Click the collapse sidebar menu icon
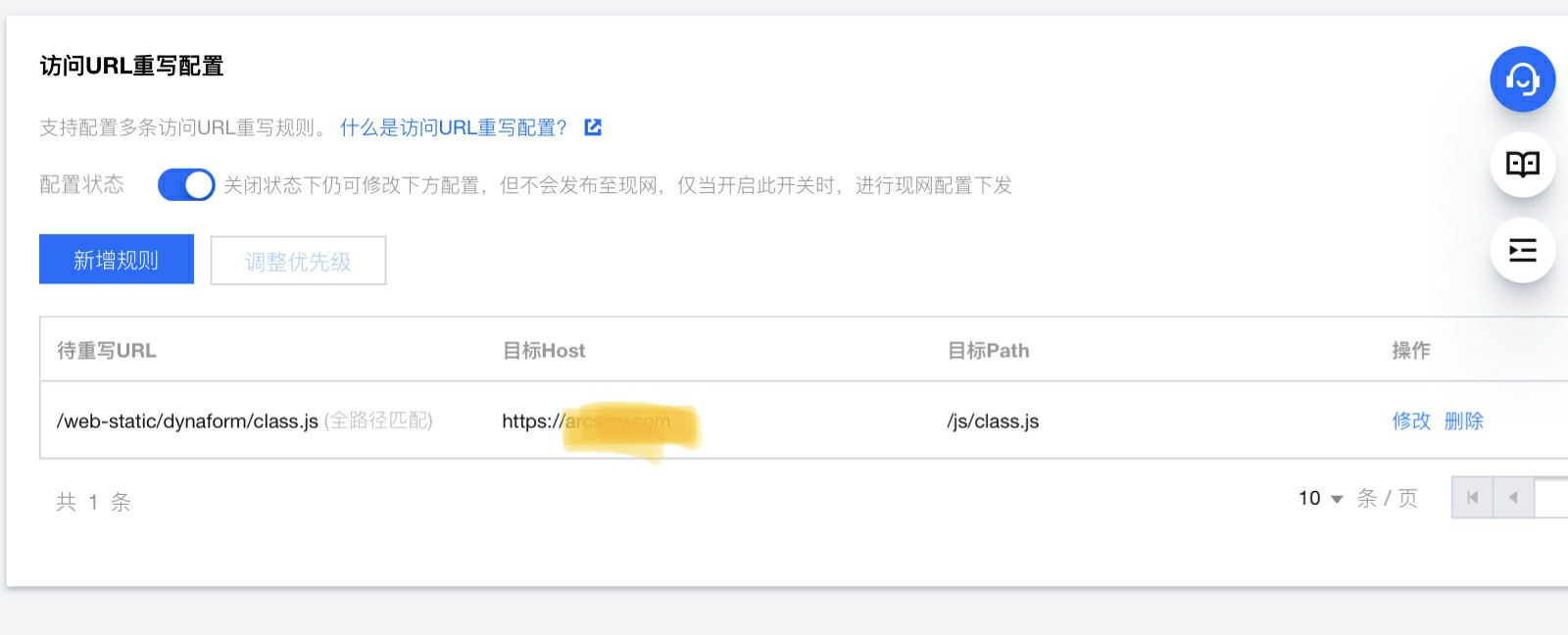This screenshot has height=635, width=1568. tap(1522, 251)
